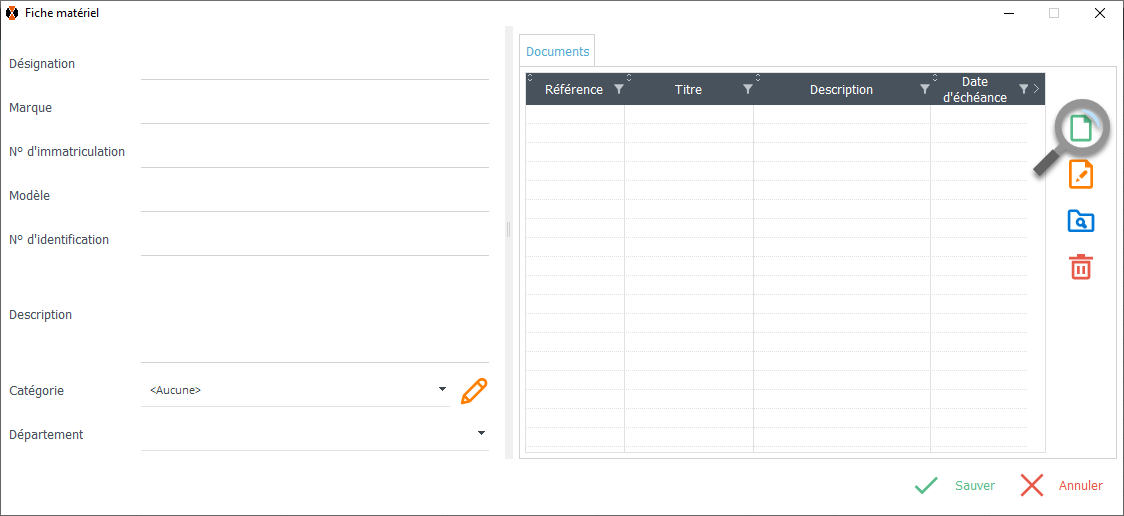Click the vertical panel splitter handle

point(509,230)
